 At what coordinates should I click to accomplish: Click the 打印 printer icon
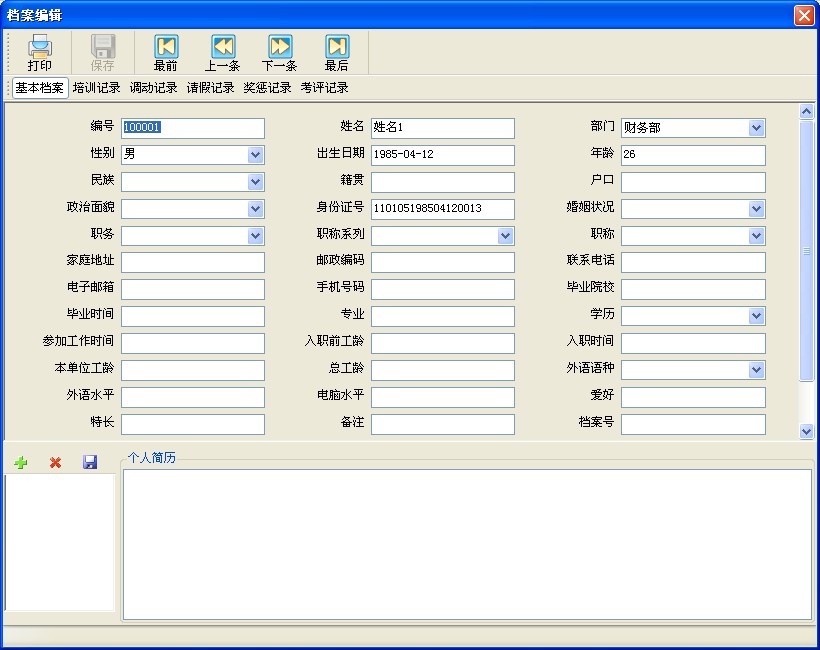(x=40, y=52)
